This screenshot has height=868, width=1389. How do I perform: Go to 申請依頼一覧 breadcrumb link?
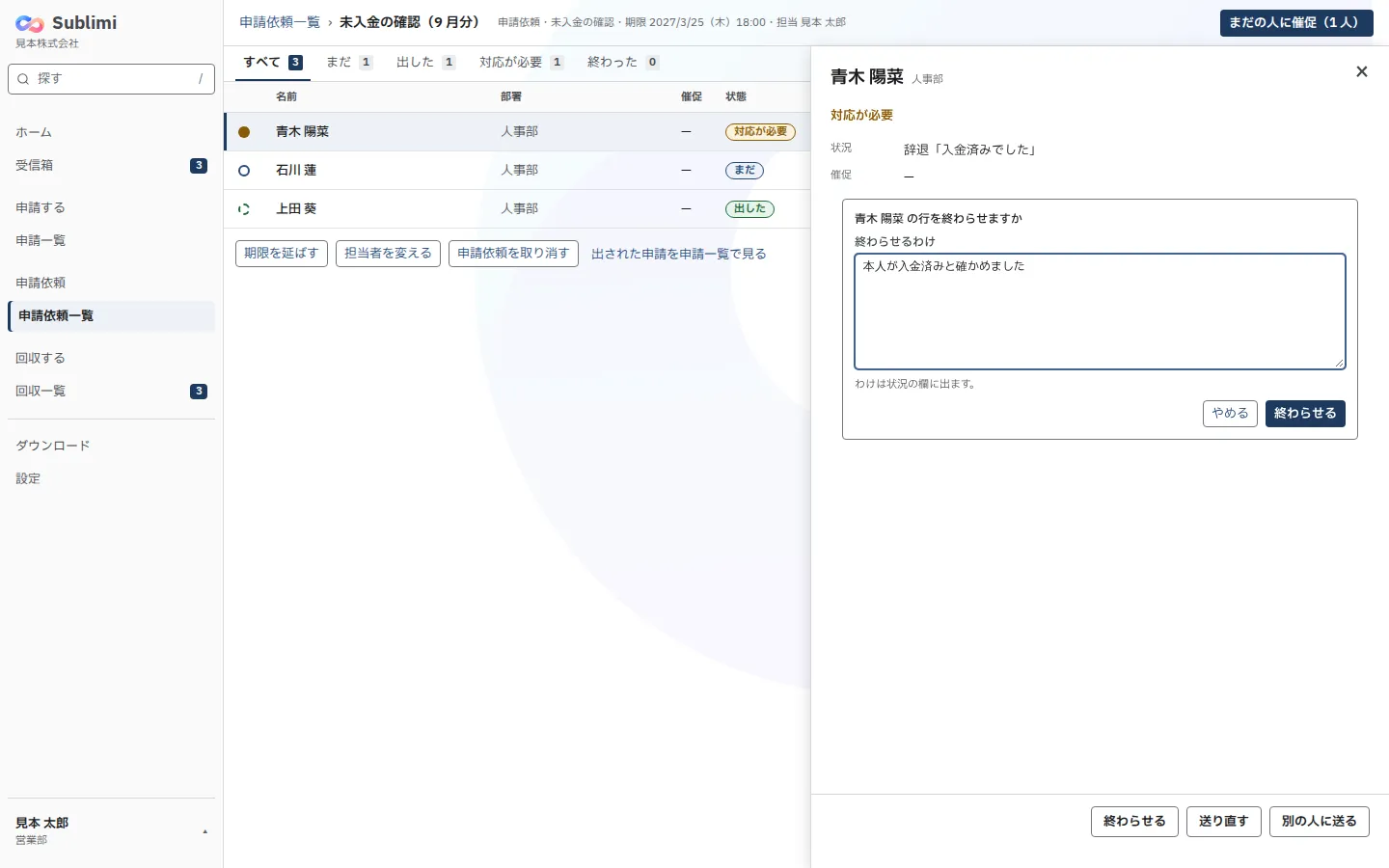coord(280,22)
